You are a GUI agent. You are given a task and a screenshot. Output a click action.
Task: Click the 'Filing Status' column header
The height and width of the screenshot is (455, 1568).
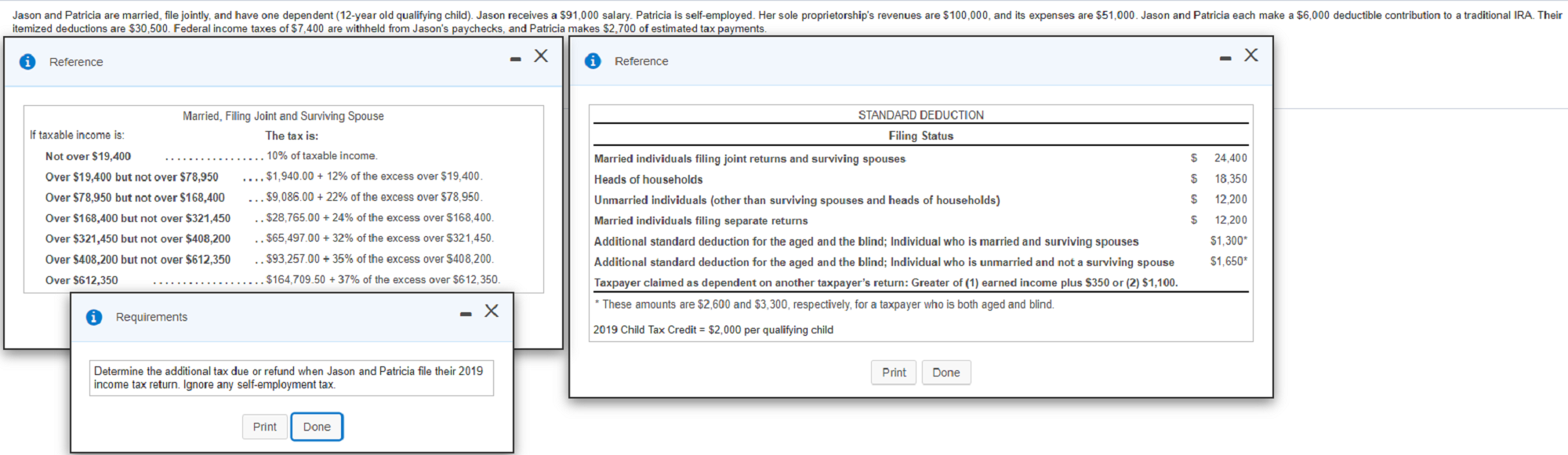(x=920, y=136)
